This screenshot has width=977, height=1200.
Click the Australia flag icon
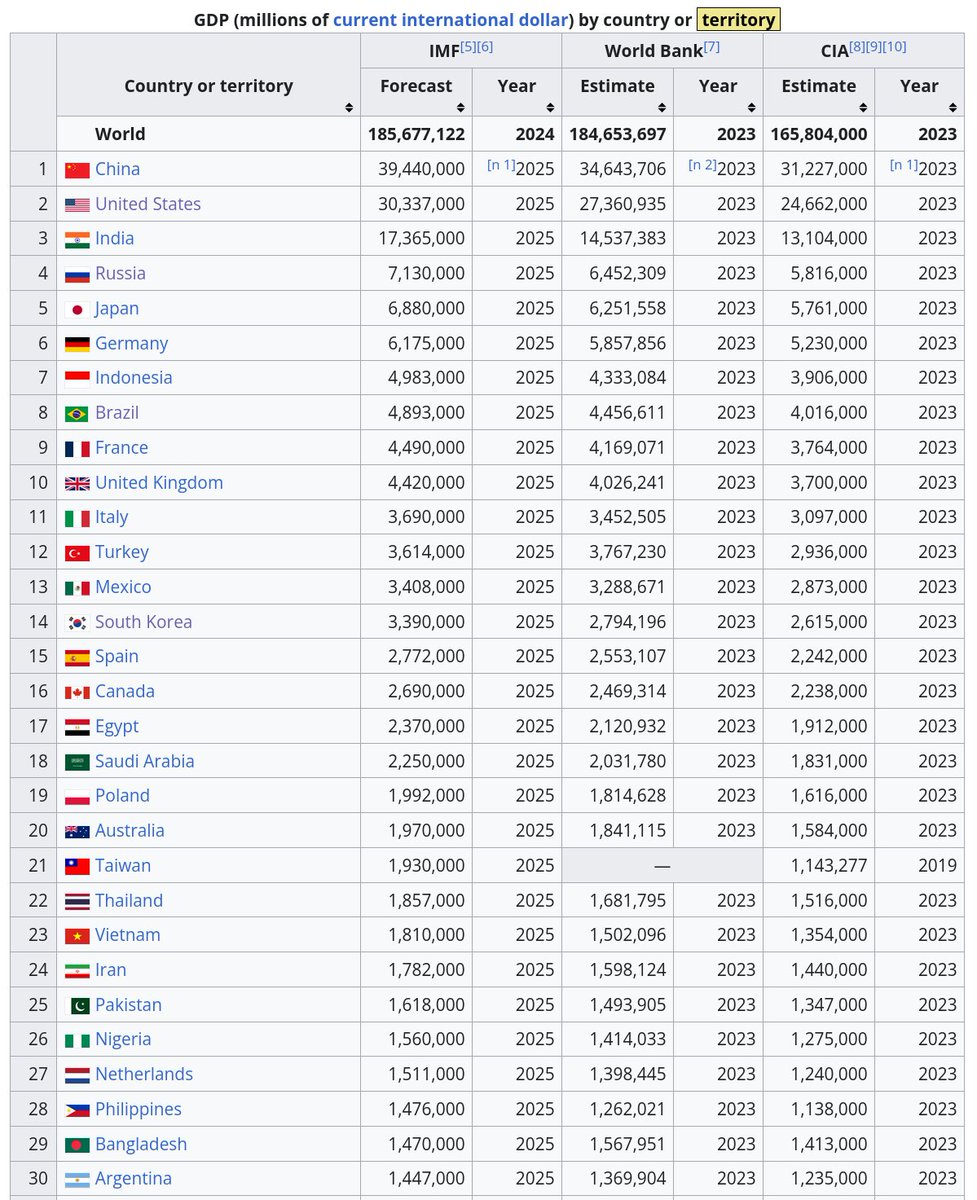[77, 831]
